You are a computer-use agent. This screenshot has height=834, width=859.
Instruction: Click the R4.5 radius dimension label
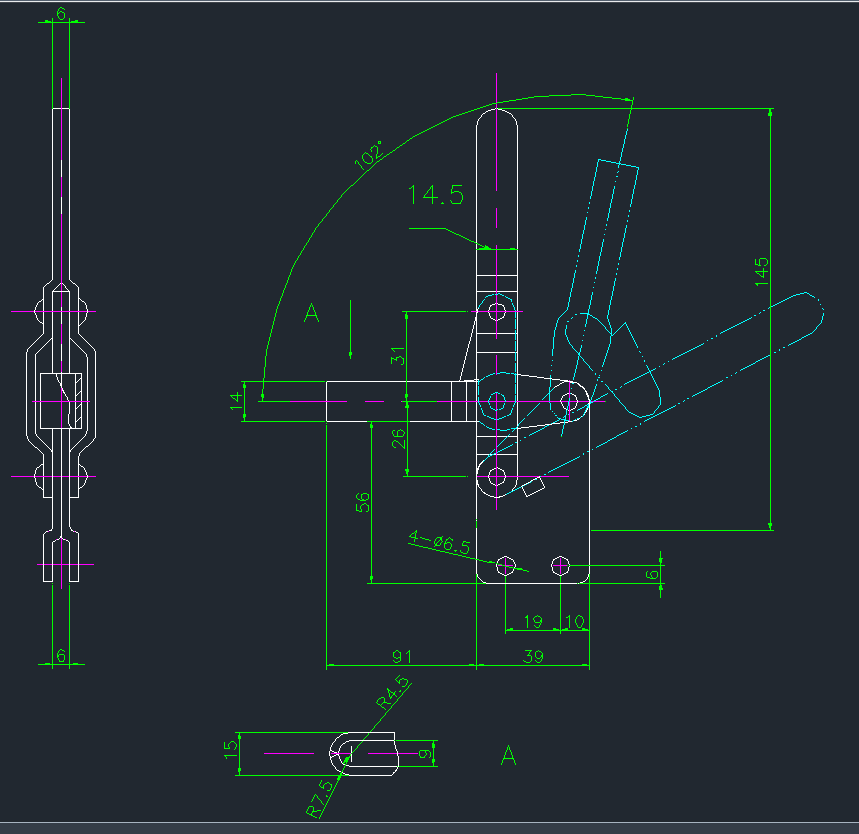(393, 693)
